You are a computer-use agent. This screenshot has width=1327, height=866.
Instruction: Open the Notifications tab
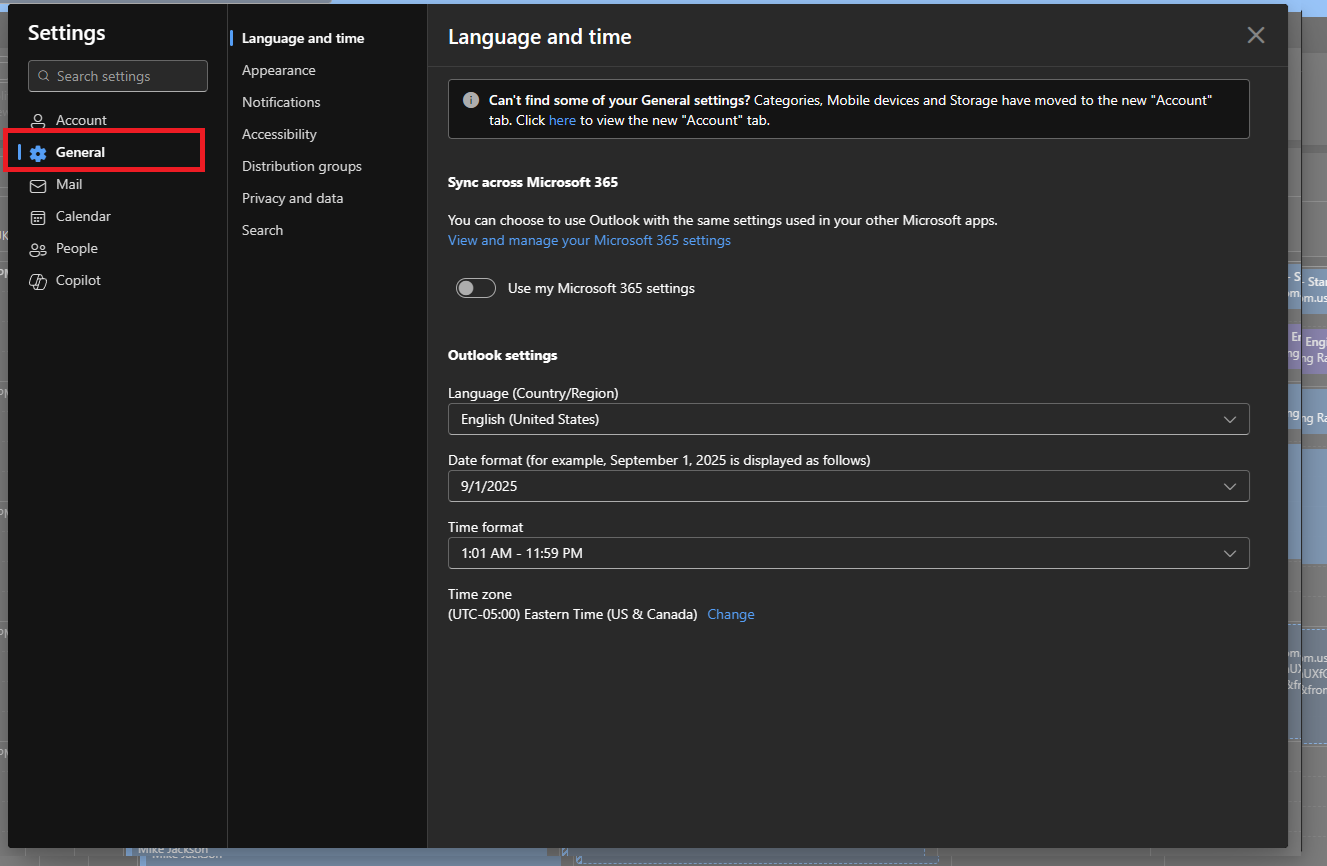coord(281,102)
